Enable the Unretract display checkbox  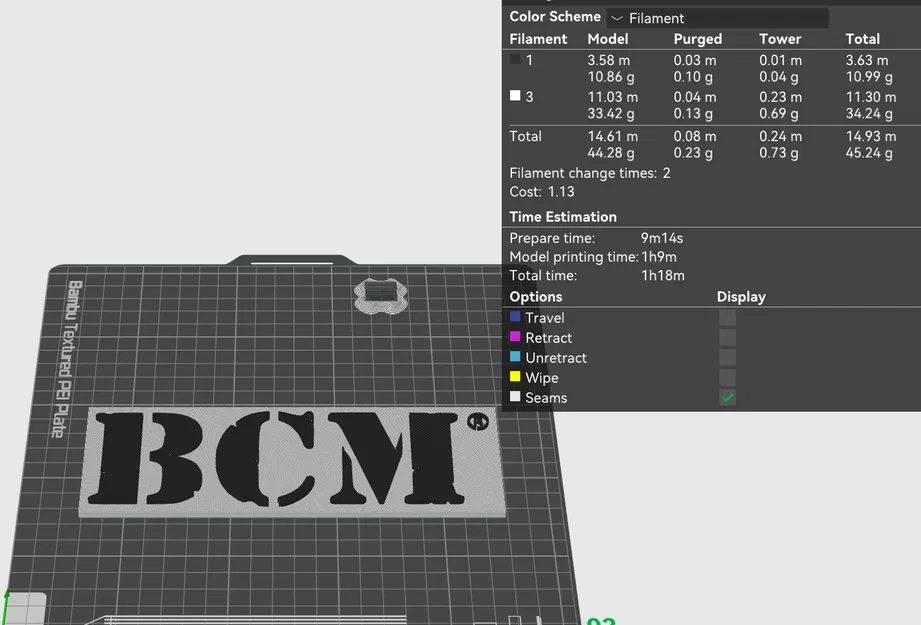(x=727, y=357)
